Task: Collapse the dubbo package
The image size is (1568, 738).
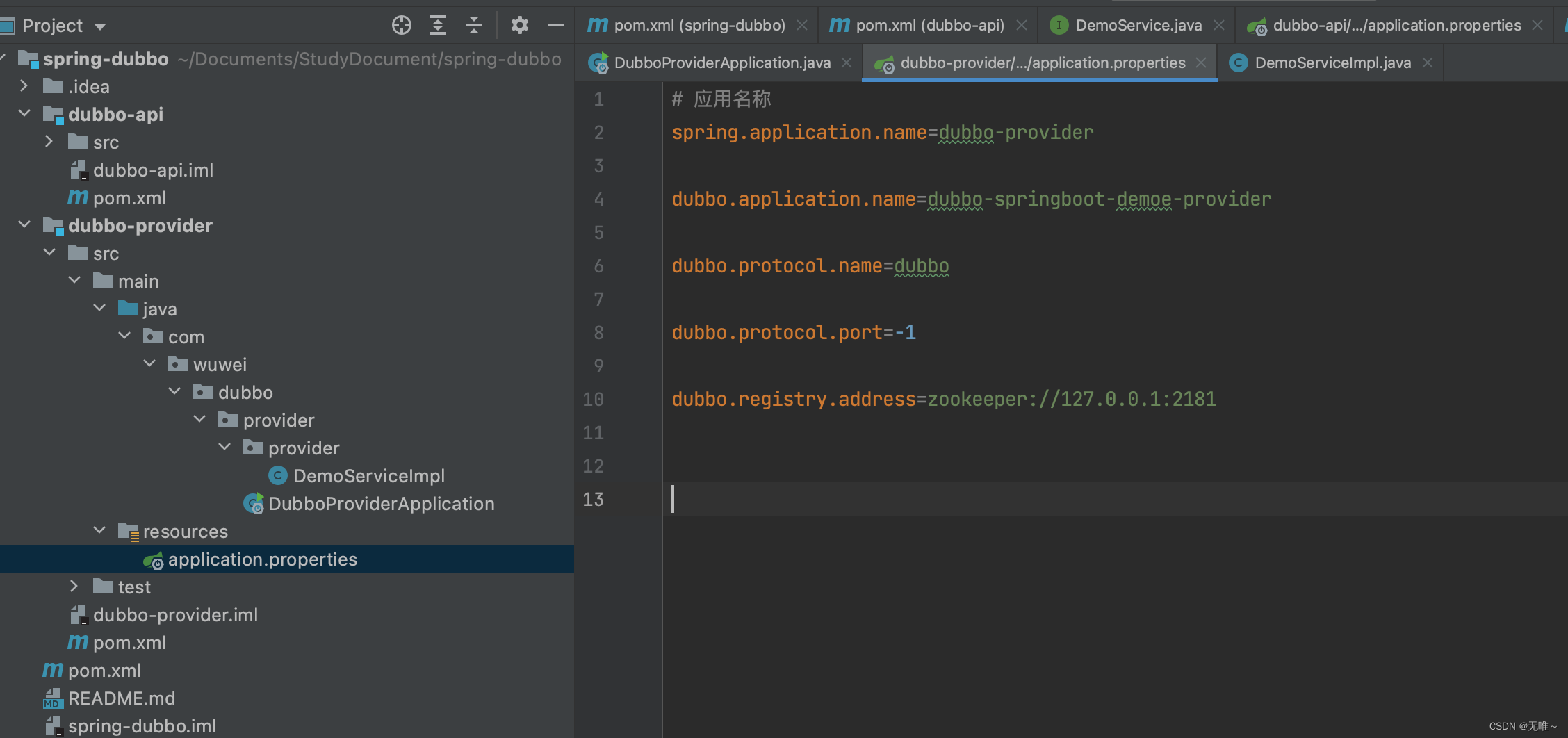Action: [174, 392]
